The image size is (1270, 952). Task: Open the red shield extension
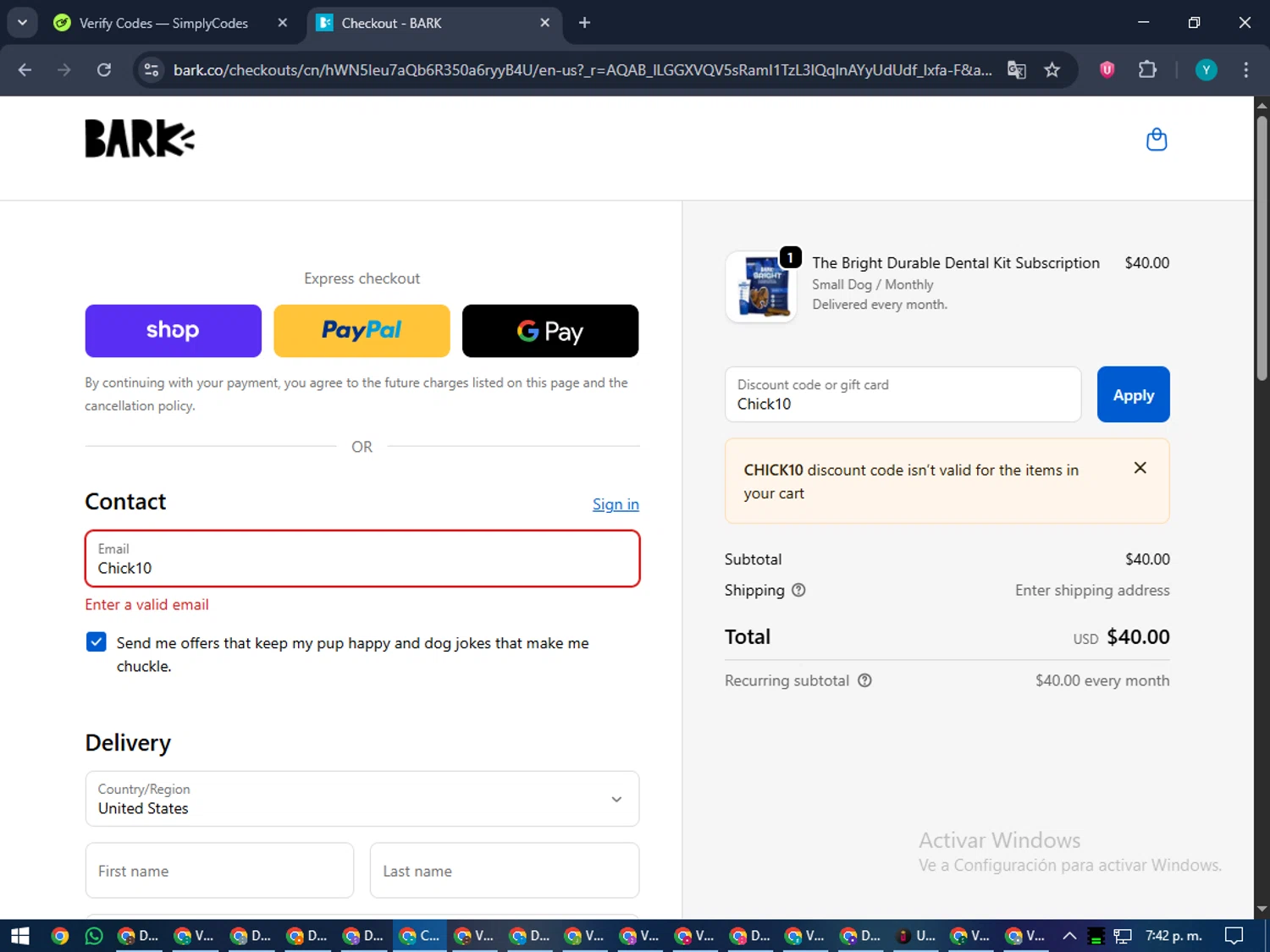[1107, 69]
